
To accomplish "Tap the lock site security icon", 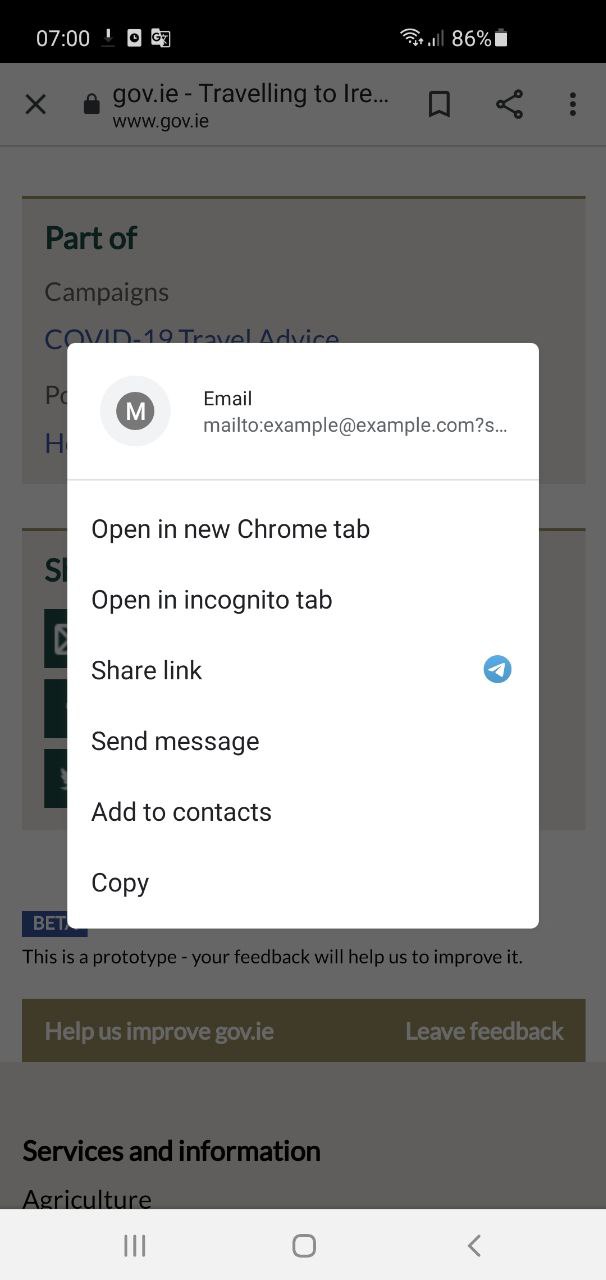I will click(x=91, y=104).
